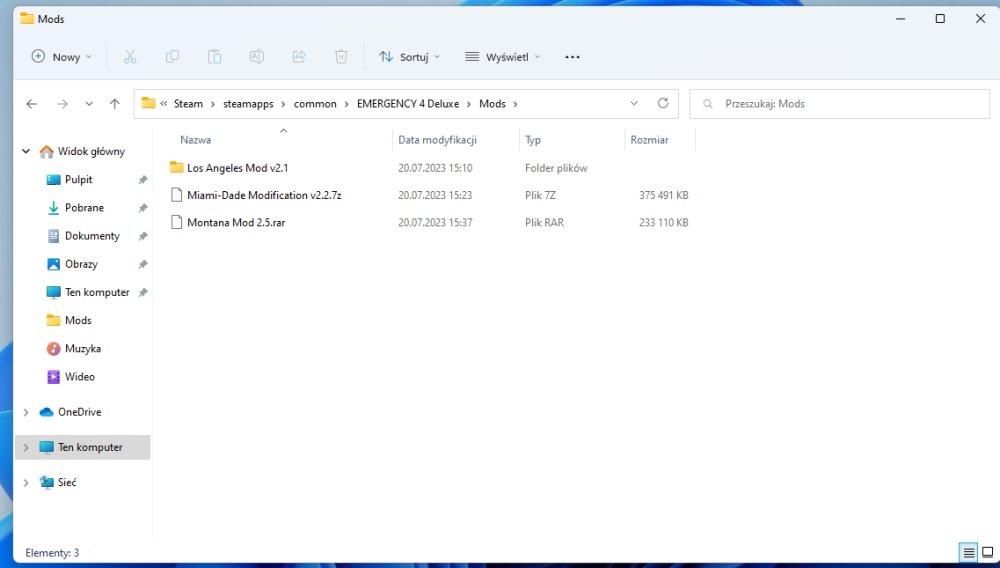Select Sieć in navigation pane
The height and width of the screenshot is (568, 1000).
(x=67, y=483)
